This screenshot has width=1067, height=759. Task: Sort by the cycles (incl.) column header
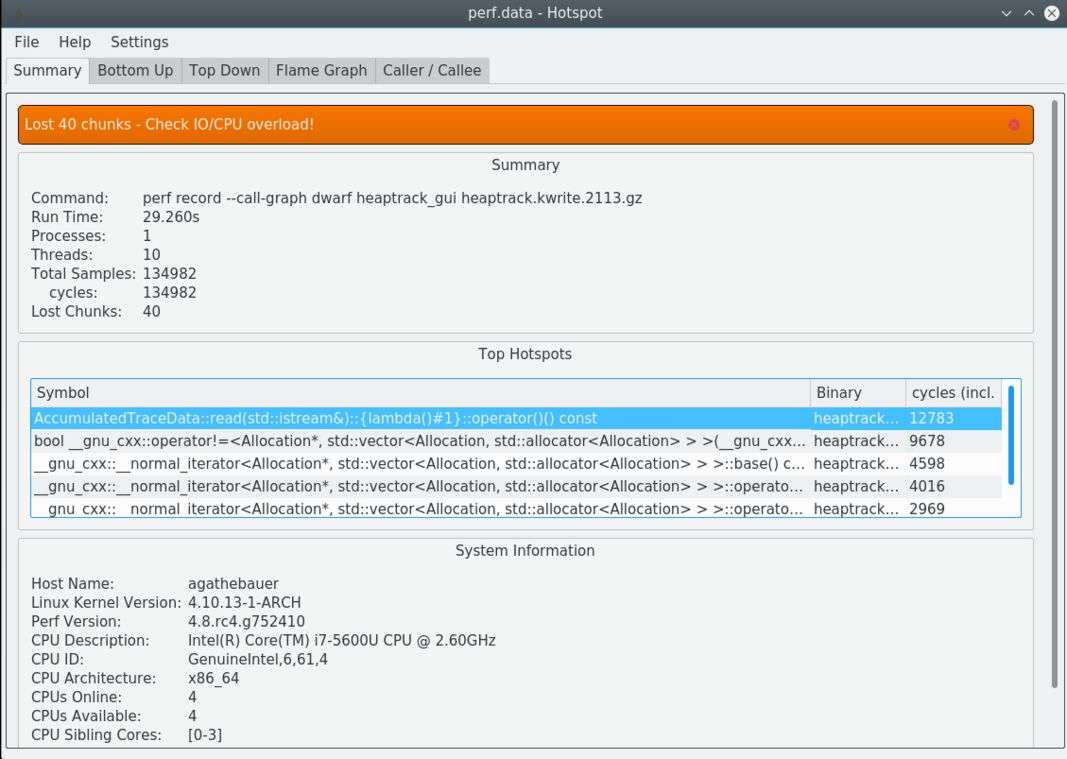(x=952, y=393)
